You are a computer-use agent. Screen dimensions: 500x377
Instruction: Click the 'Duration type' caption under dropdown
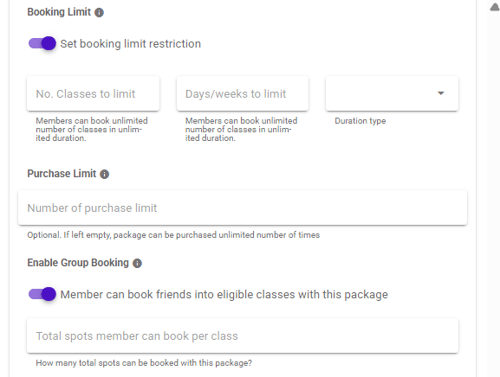[360, 121]
